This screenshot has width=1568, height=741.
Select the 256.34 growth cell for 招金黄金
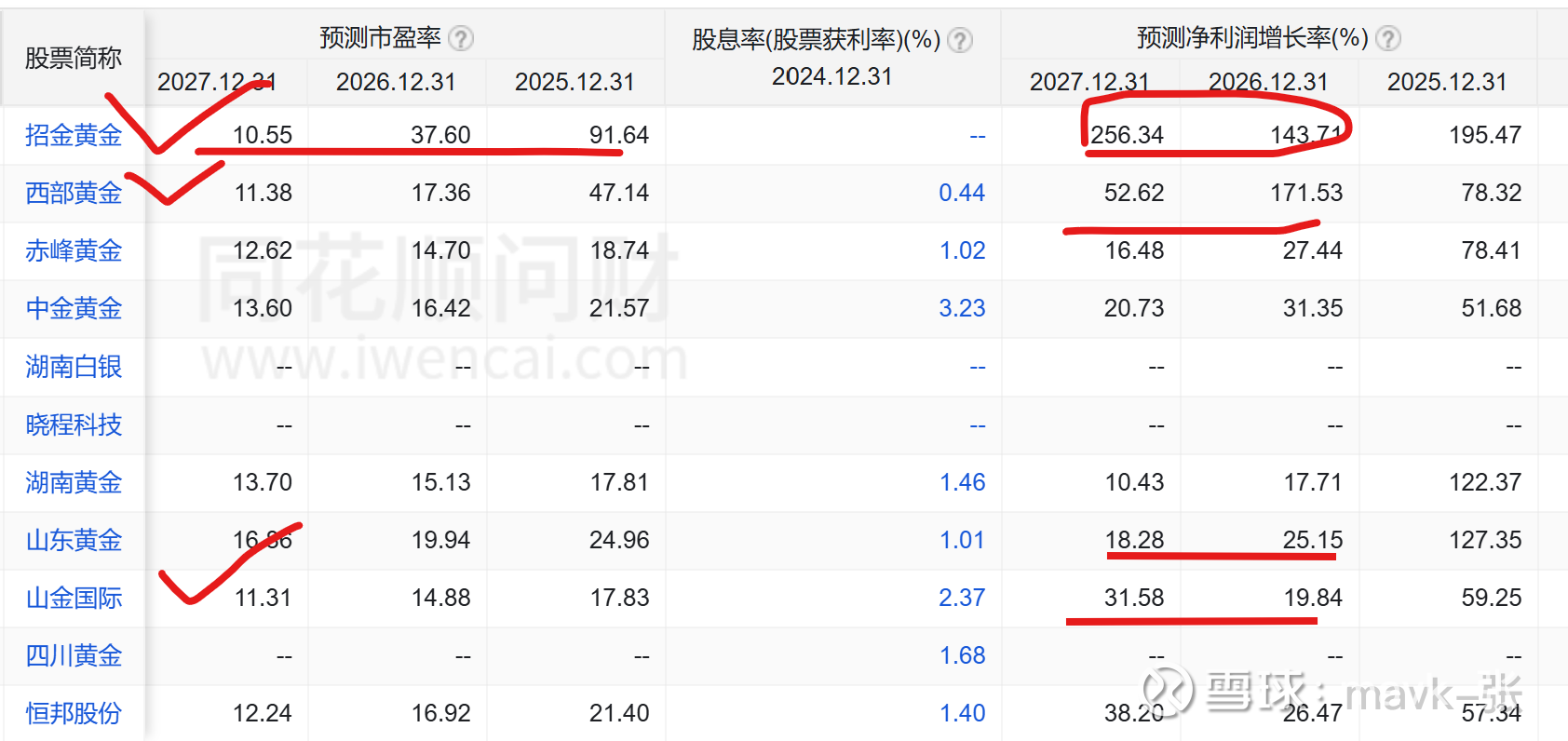(1128, 135)
